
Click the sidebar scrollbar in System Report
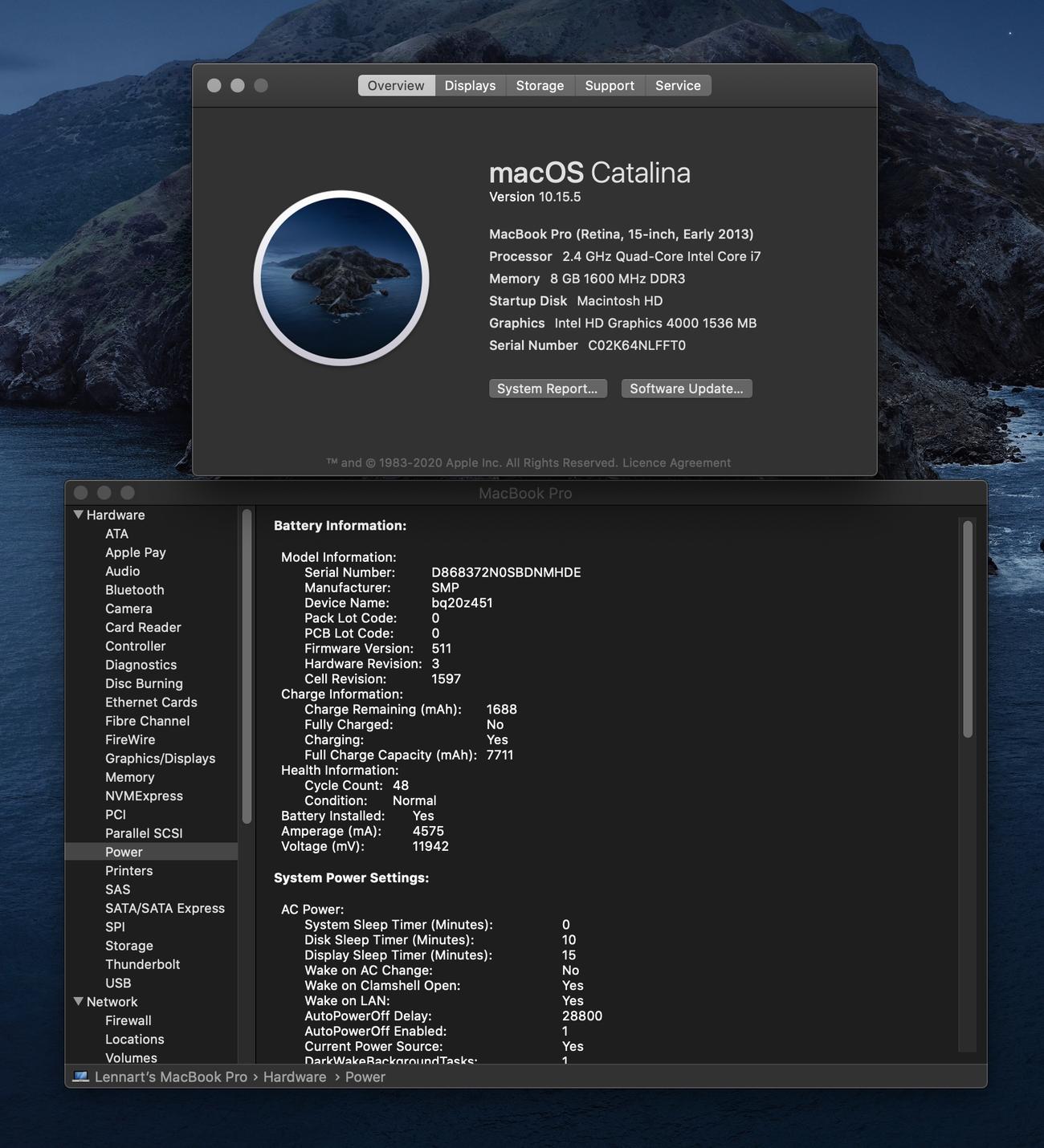pyautogui.click(x=247, y=666)
